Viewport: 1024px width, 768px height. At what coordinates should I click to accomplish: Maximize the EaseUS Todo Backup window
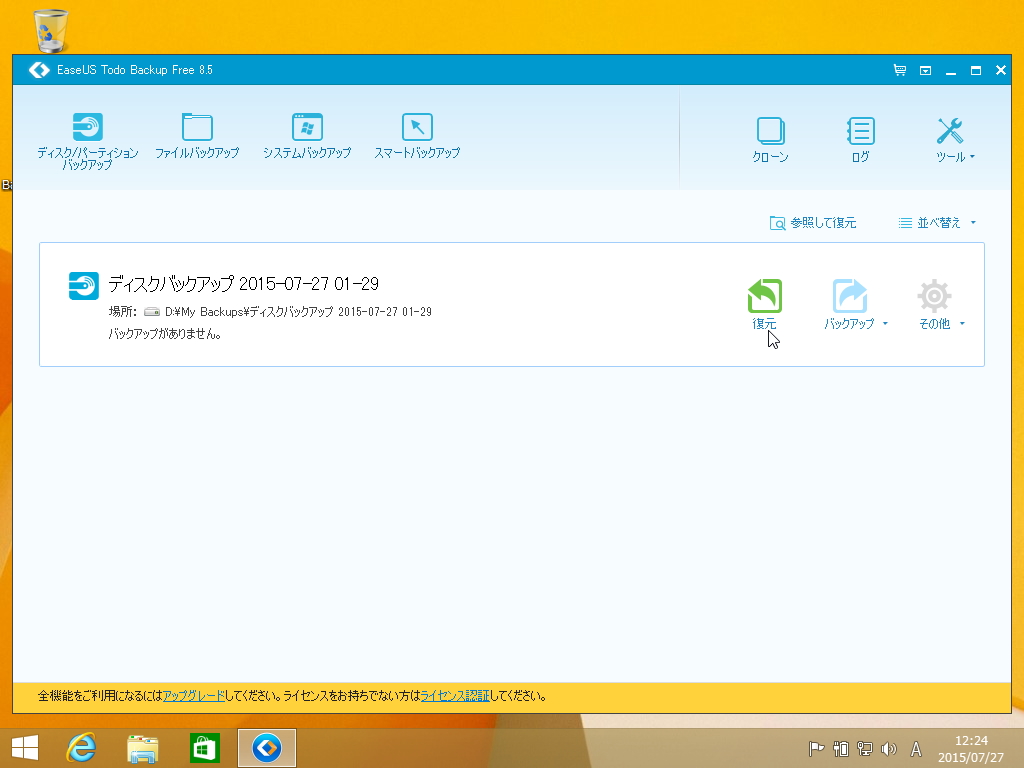[976, 70]
